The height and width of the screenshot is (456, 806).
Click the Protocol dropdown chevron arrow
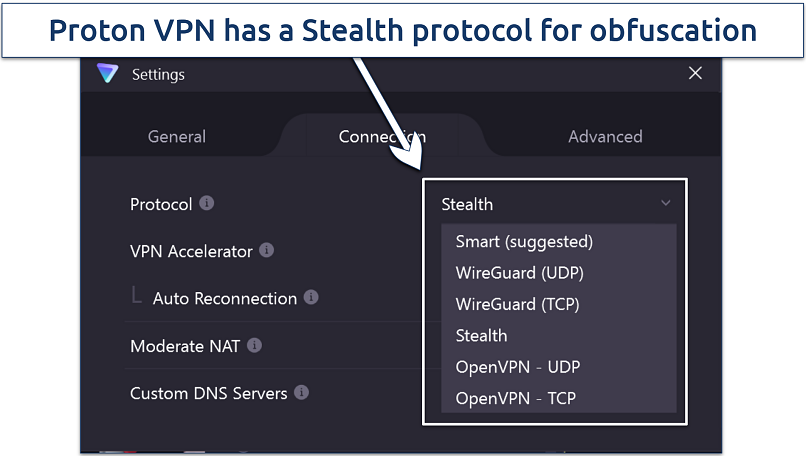coord(666,204)
